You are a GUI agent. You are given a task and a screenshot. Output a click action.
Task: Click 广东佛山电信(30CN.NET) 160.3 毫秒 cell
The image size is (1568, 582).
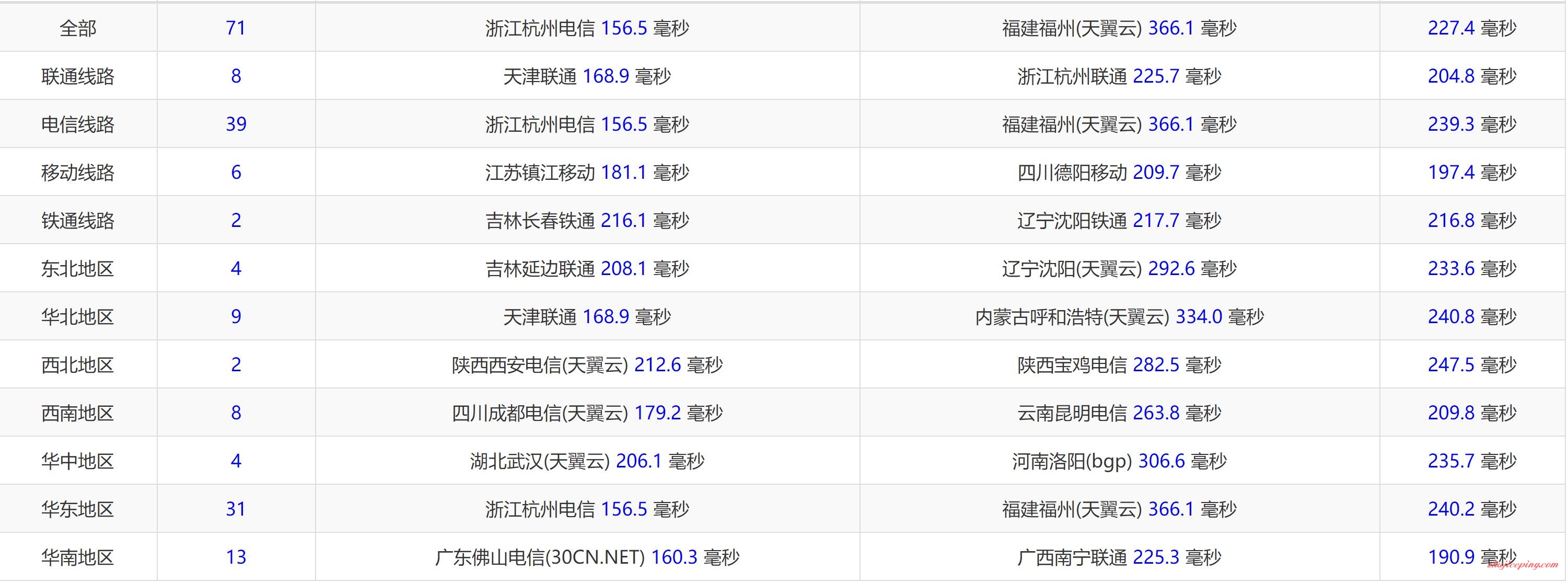point(587,557)
